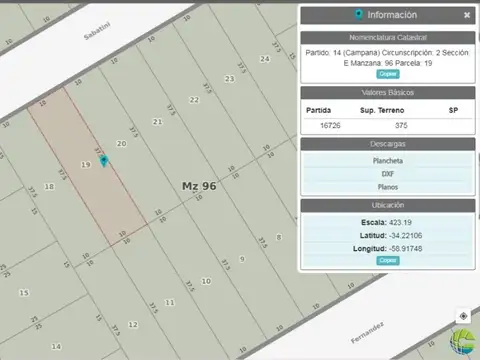Viewport: 480px width, 360px height.
Task: Select parcel 20 on the map
Action: [121, 144]
